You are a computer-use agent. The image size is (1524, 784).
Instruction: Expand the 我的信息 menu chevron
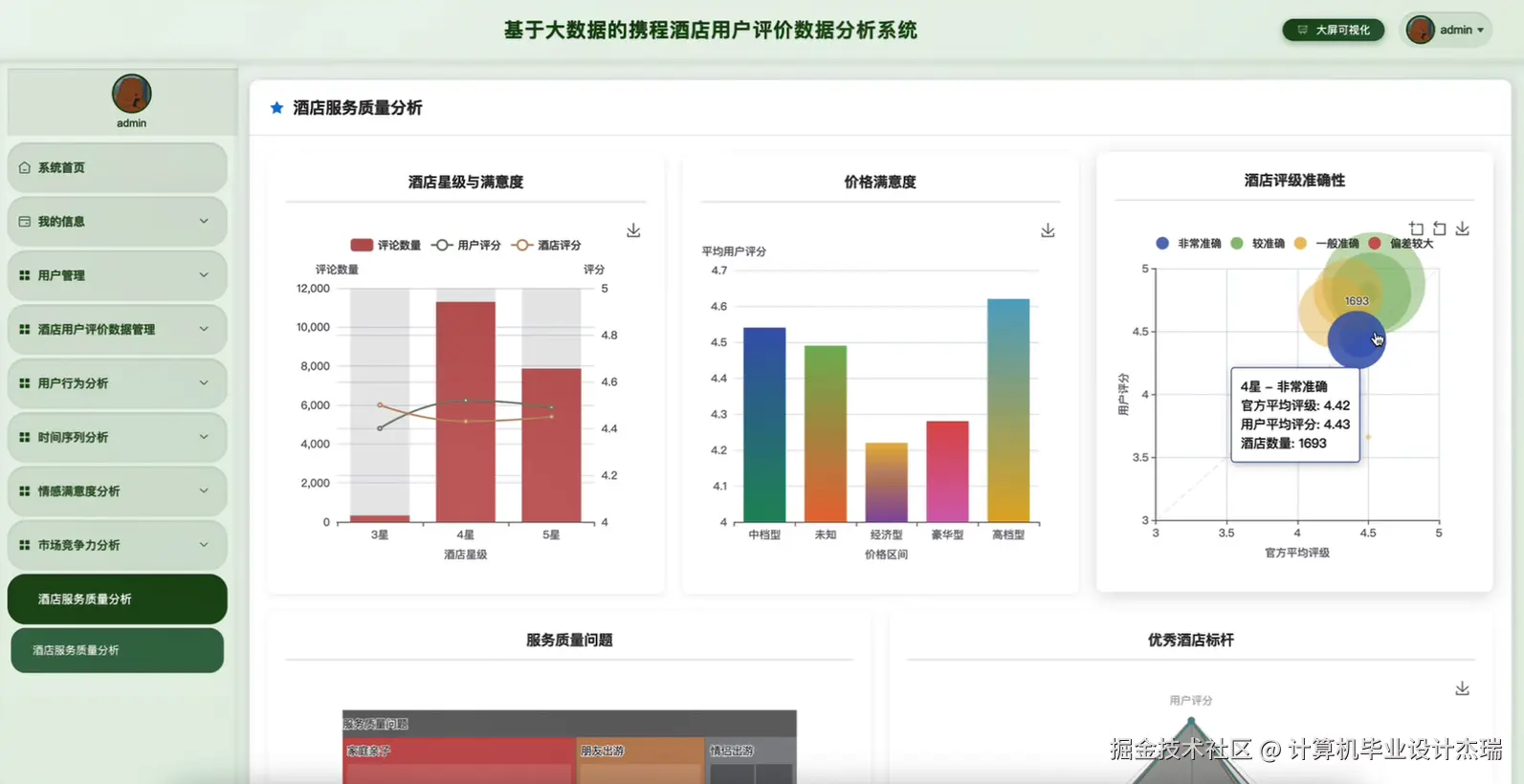(204, 221)
